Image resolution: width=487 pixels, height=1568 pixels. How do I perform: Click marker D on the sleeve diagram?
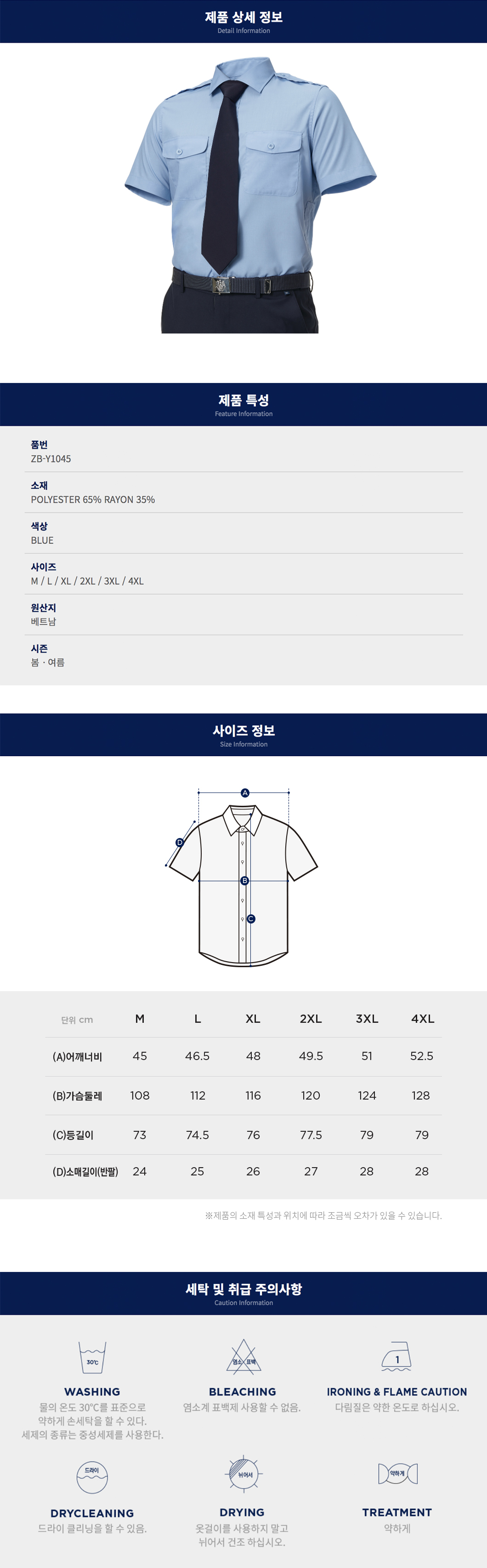[x=179, y=843]
